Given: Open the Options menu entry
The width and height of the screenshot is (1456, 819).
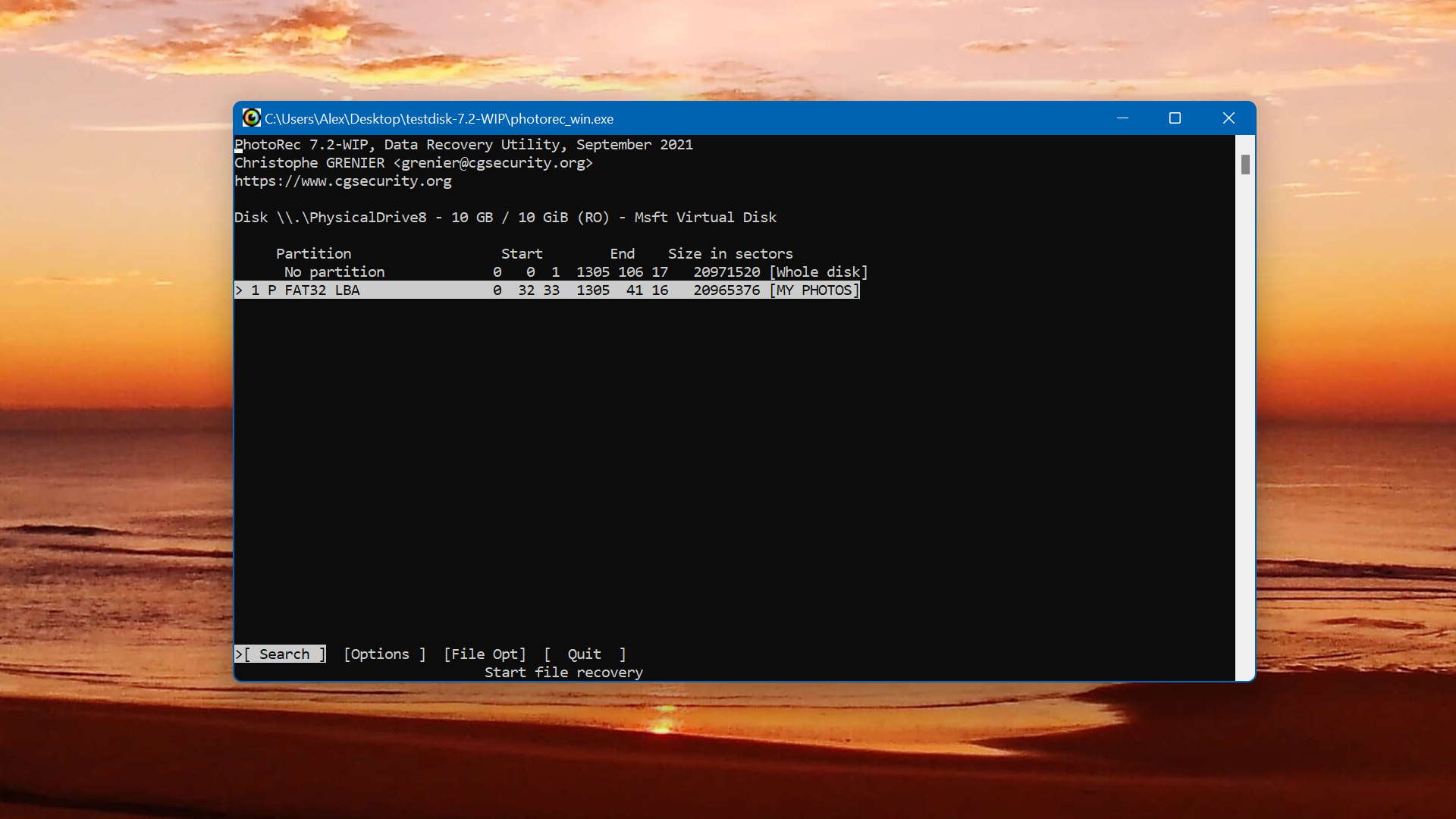Looking at the screenshot, I should 384,654.
